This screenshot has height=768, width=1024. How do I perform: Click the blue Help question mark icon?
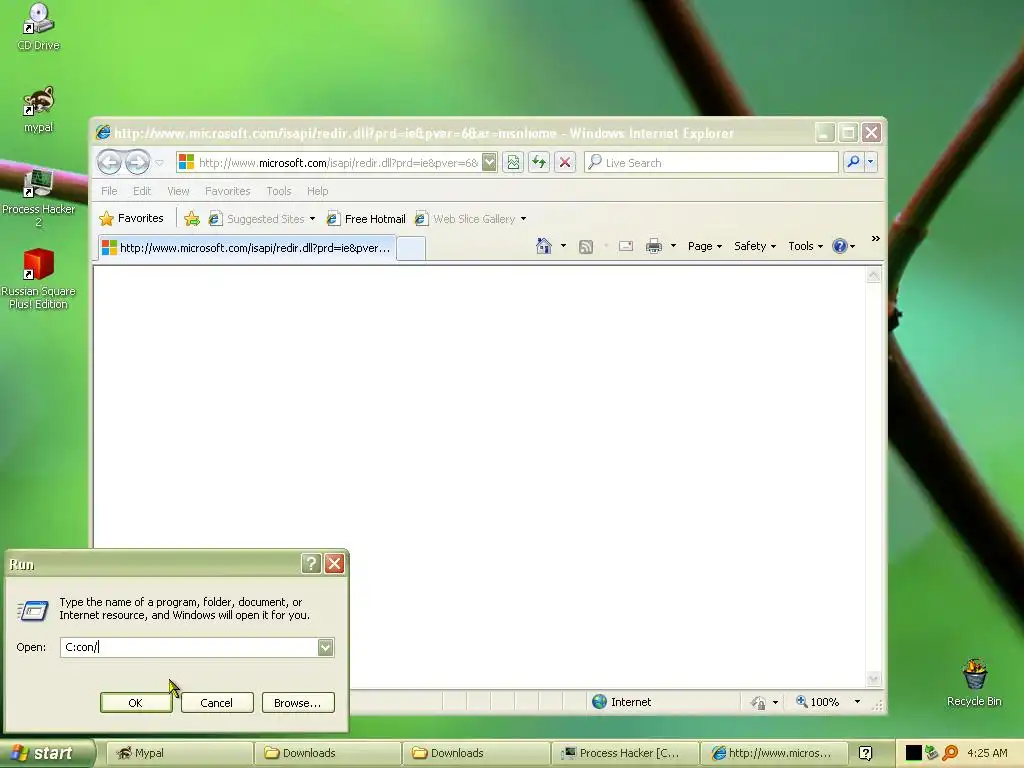pos(840,246)
